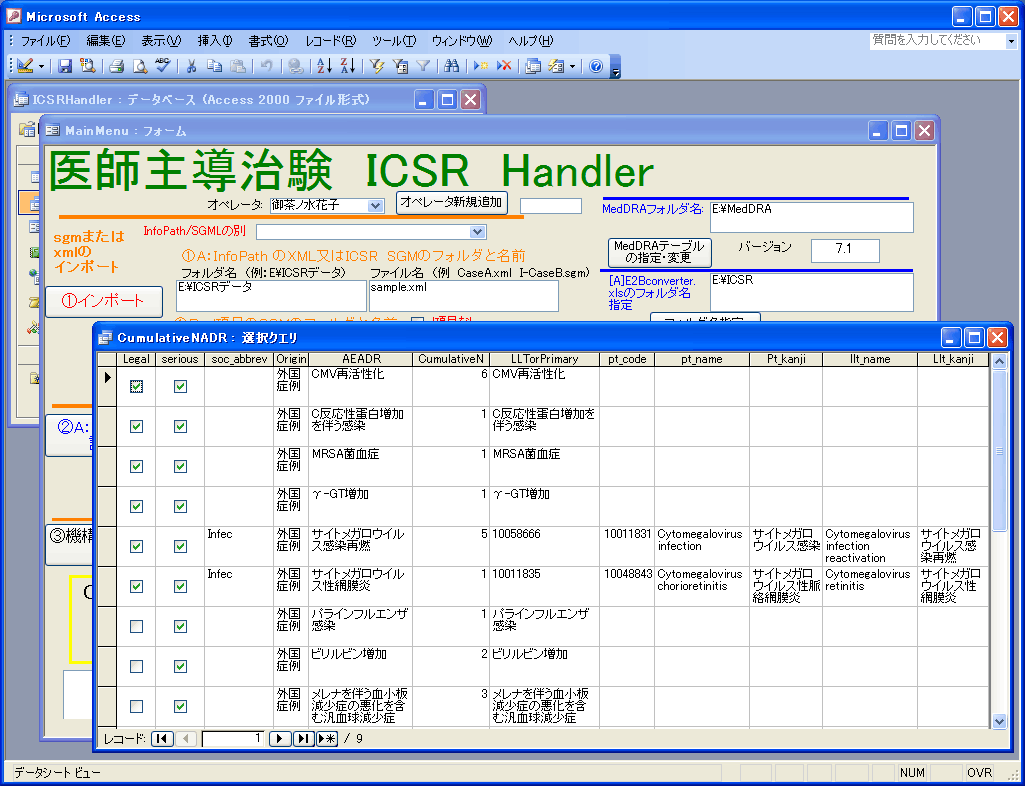The image size is (1025, 786).
Task: Click the Cut scissors icon
Action: (x=192, y=66)
